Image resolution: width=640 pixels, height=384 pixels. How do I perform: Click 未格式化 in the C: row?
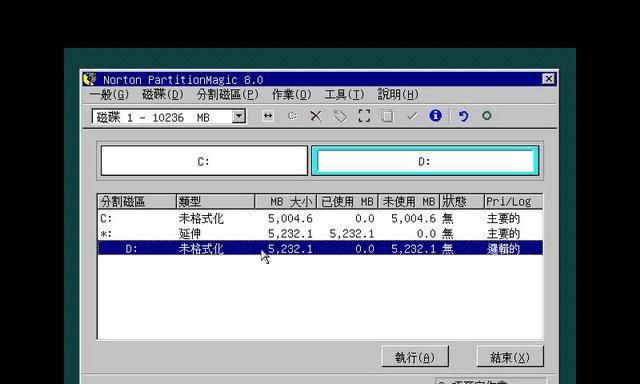[x=201, y=218]
